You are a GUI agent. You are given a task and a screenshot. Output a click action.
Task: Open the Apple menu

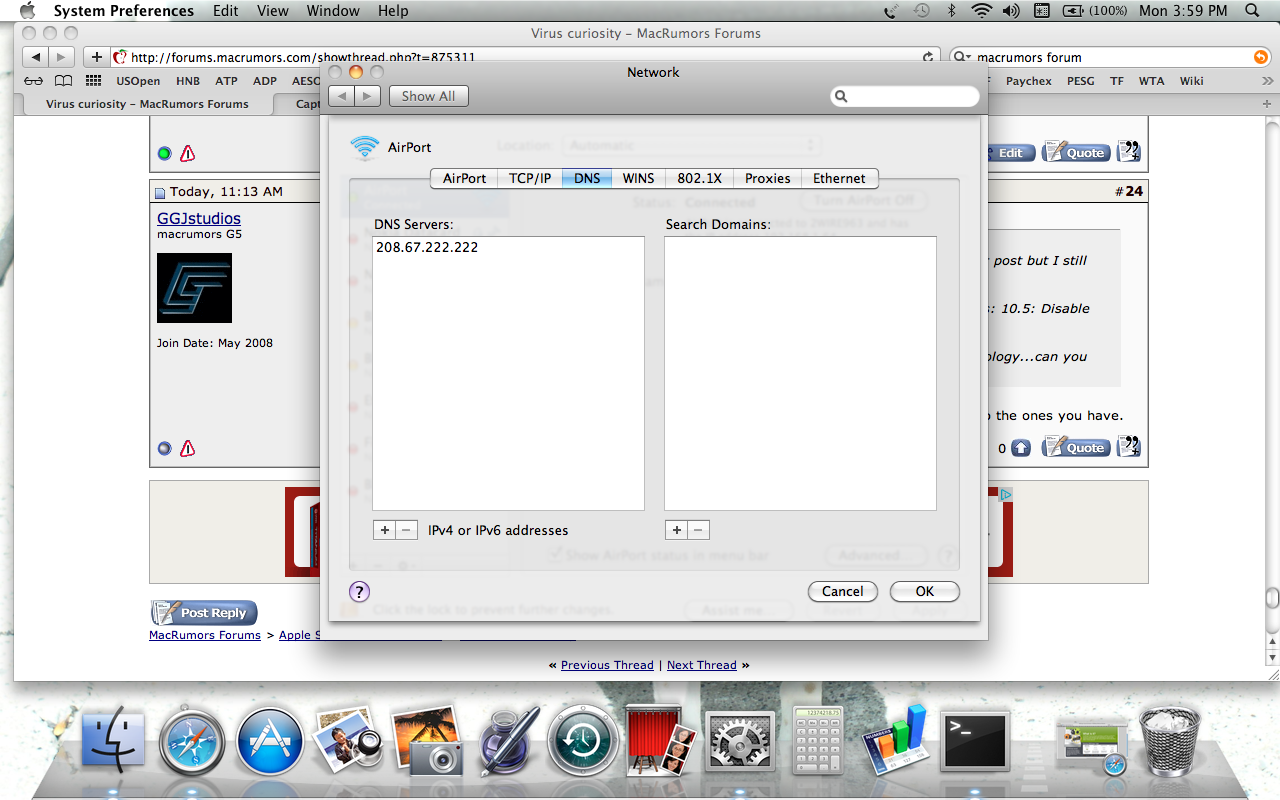pos(27,11)
